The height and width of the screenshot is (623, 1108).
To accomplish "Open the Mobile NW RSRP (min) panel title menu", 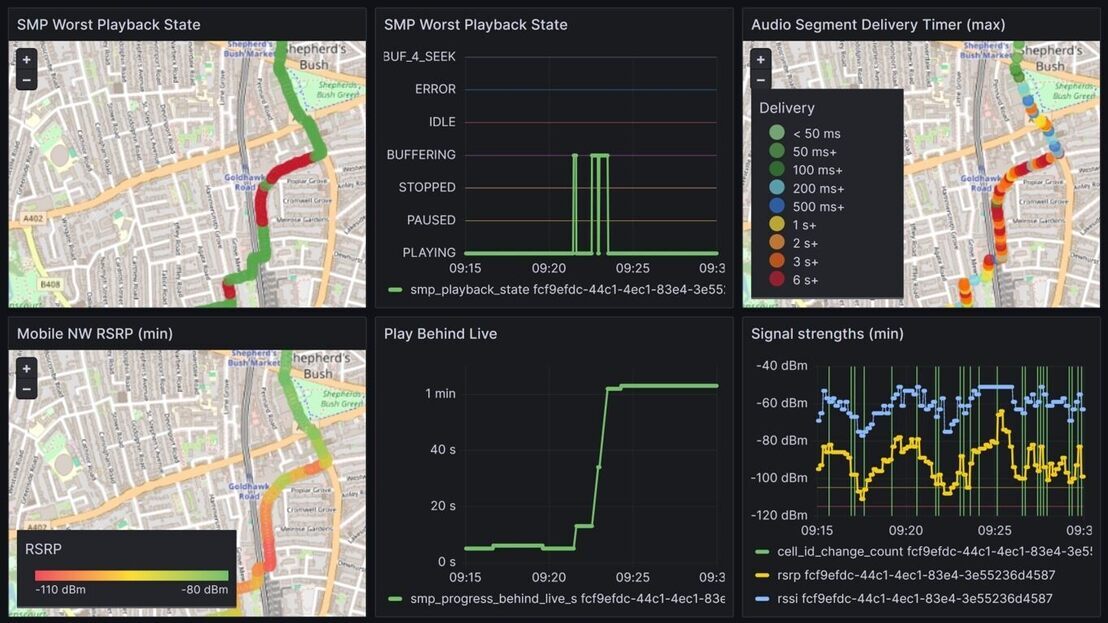I will tap(95, 334).
